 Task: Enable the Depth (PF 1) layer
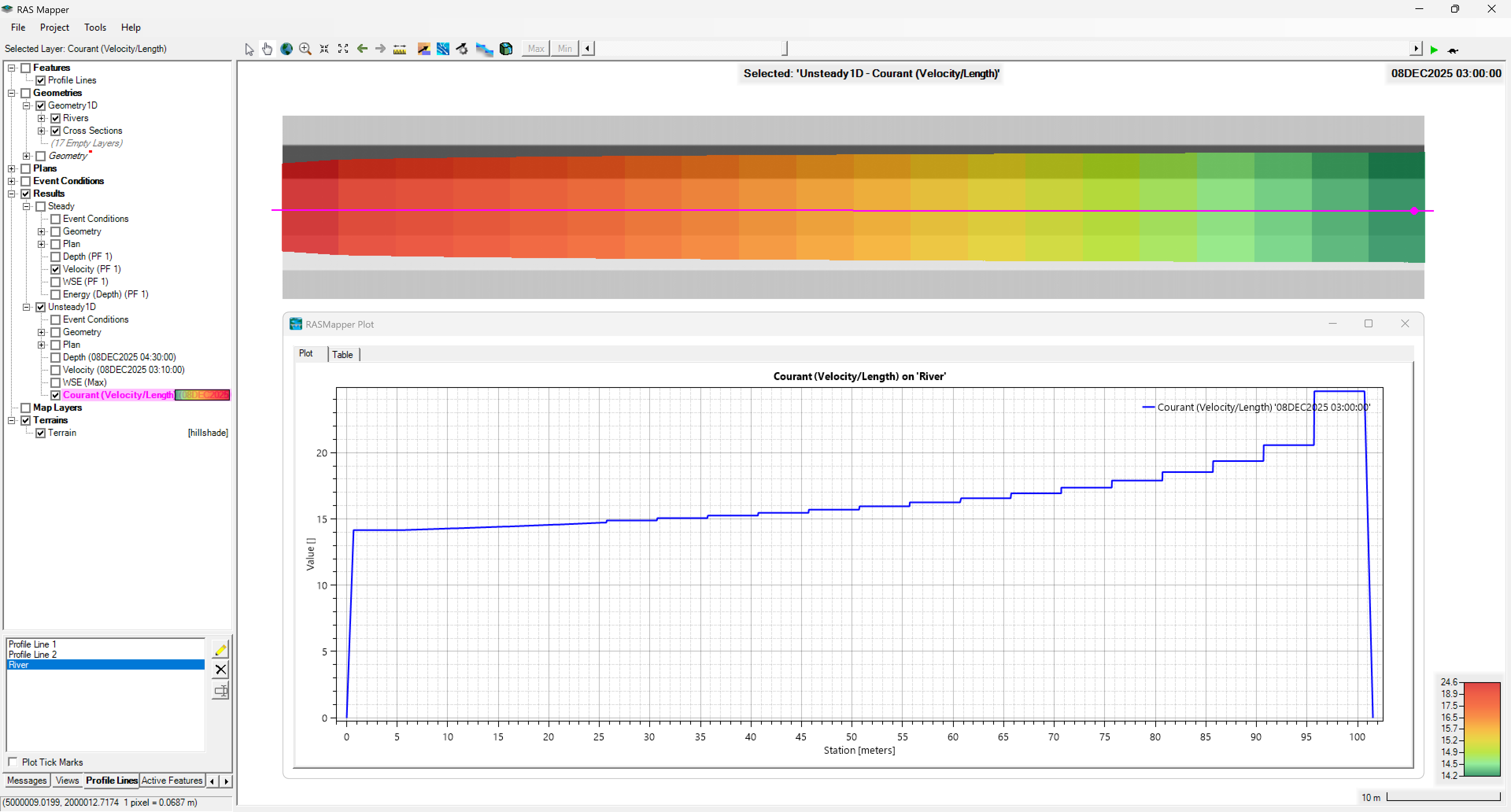click(x=56, y=257)
